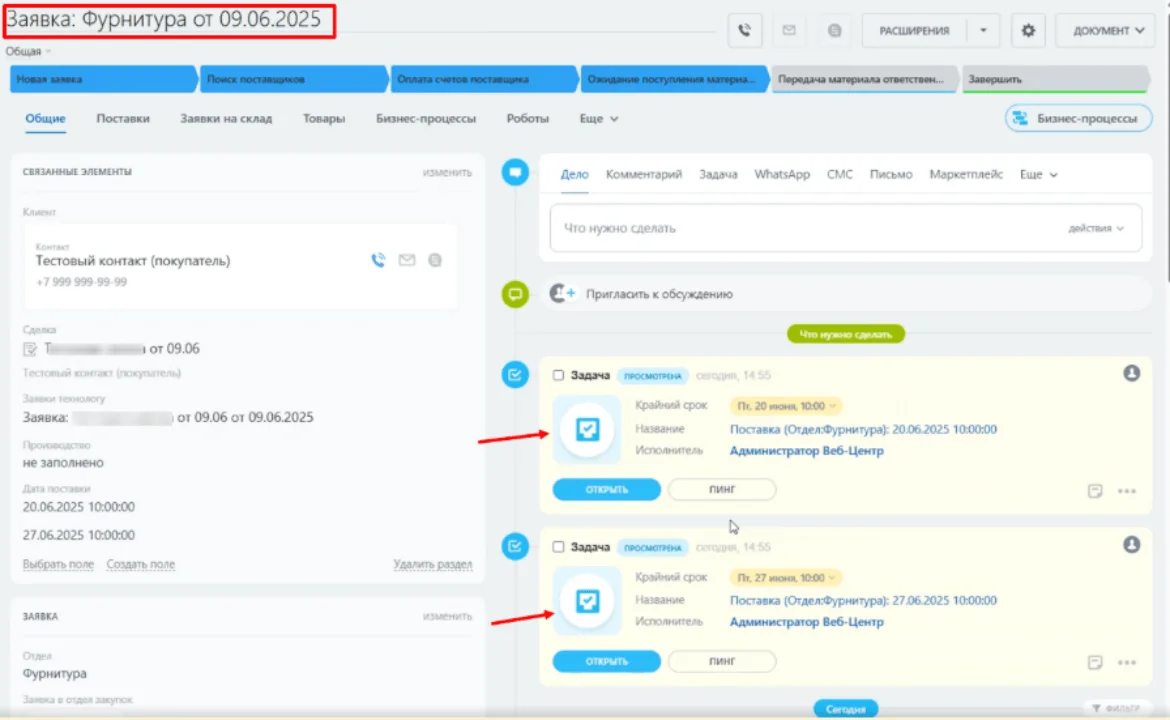Expand Еще in the main tab row
Image resolution: width=1170 pixels, height=720 pixels.
click(598, 119)
